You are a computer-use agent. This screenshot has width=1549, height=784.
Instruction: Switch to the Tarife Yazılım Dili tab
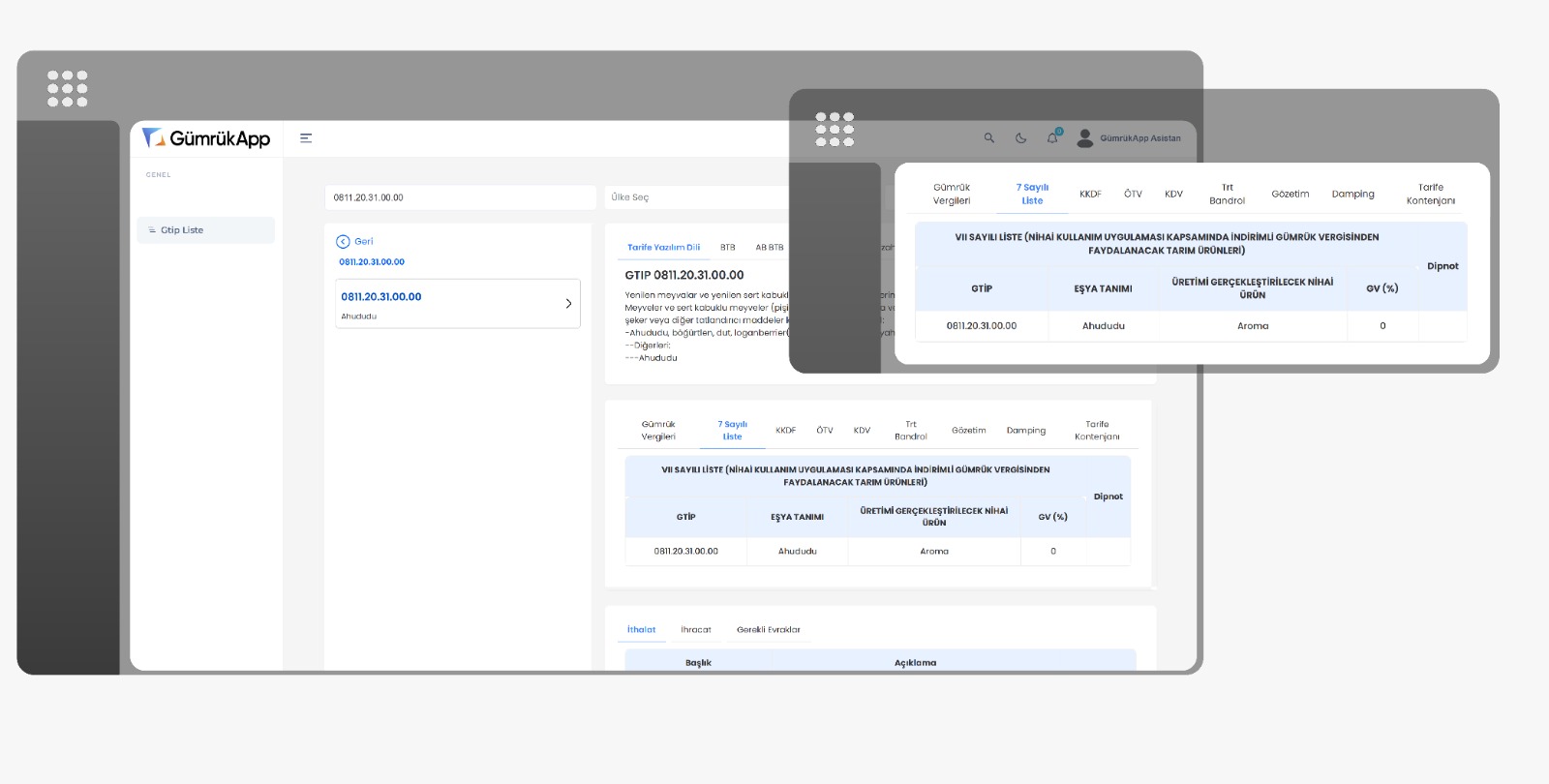point(663,248)
